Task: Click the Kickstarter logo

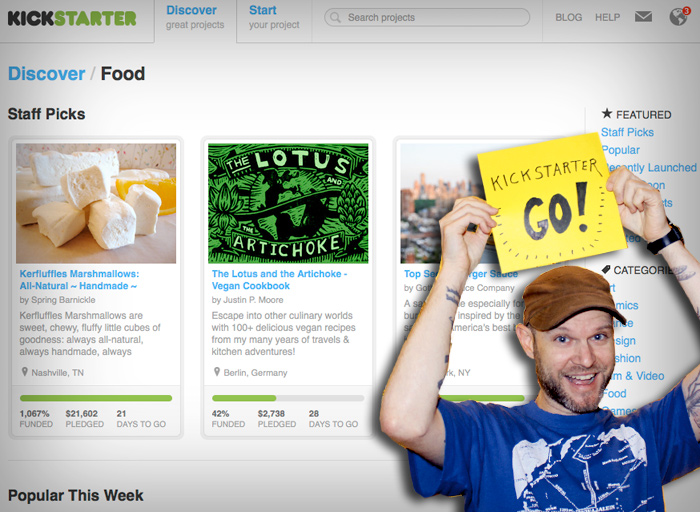Action: coord(72,18)
